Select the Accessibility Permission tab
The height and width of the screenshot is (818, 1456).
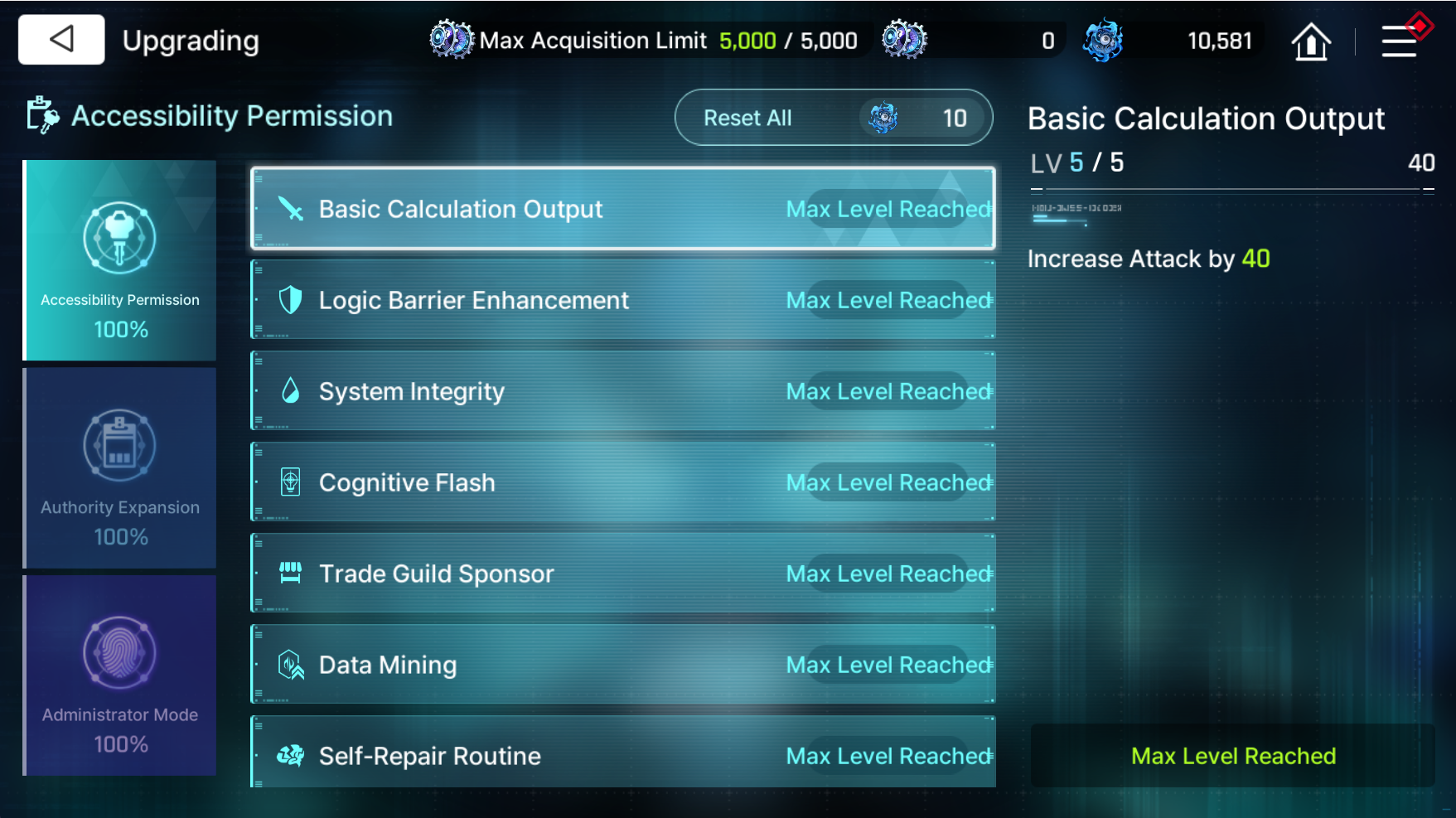(x=119, y=260)
